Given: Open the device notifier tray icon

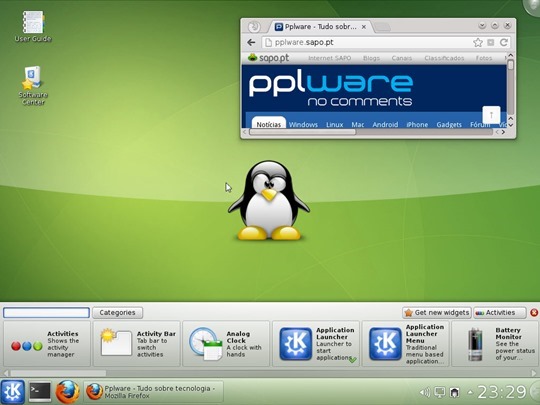Looking at the screenshot, I should tap(455, 392).
